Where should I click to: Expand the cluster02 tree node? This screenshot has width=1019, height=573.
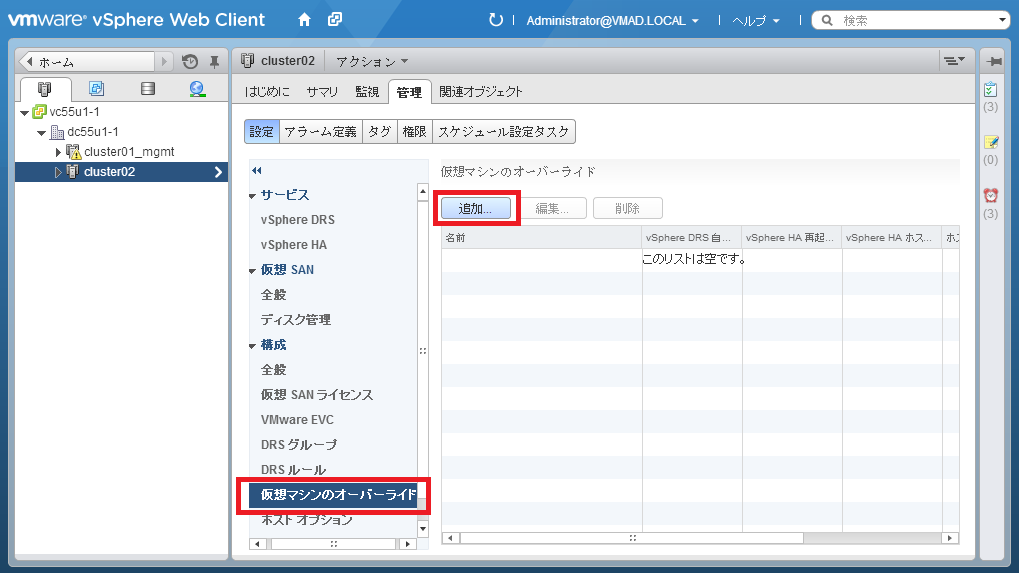pyautogui.click(x=58, y=172)
